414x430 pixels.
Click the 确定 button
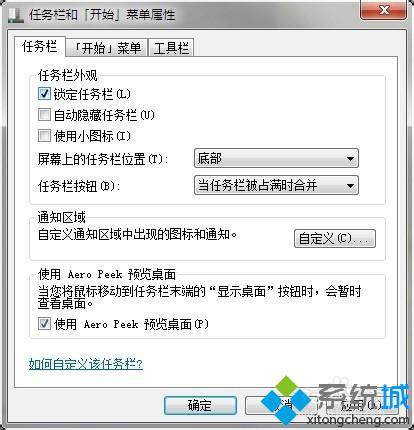pyautogui.click(x=200, y=405)
